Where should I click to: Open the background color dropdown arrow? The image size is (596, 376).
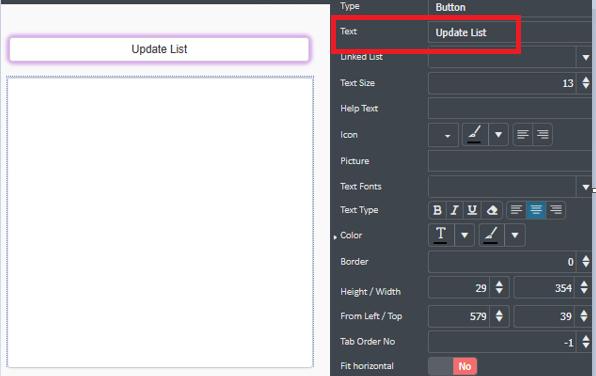515,235
